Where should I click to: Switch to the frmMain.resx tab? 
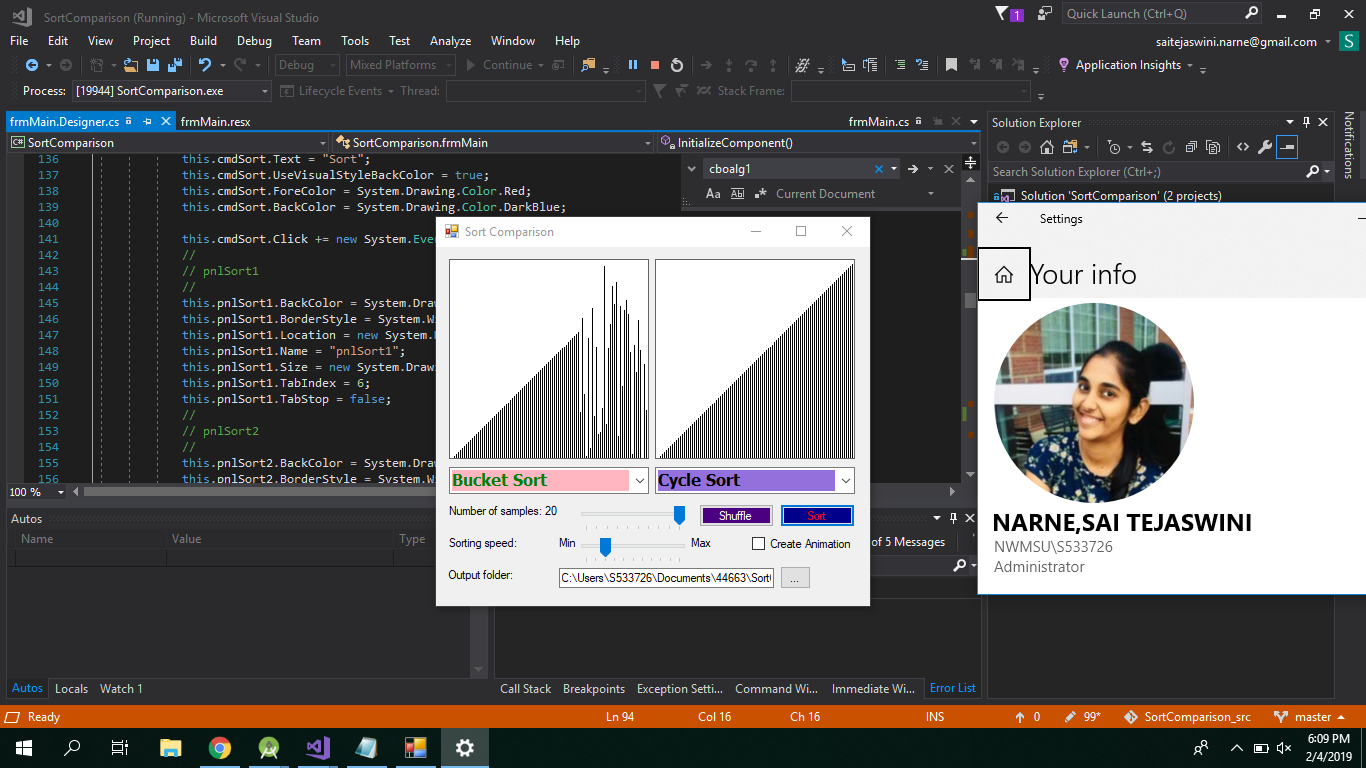tap(215, 122)
